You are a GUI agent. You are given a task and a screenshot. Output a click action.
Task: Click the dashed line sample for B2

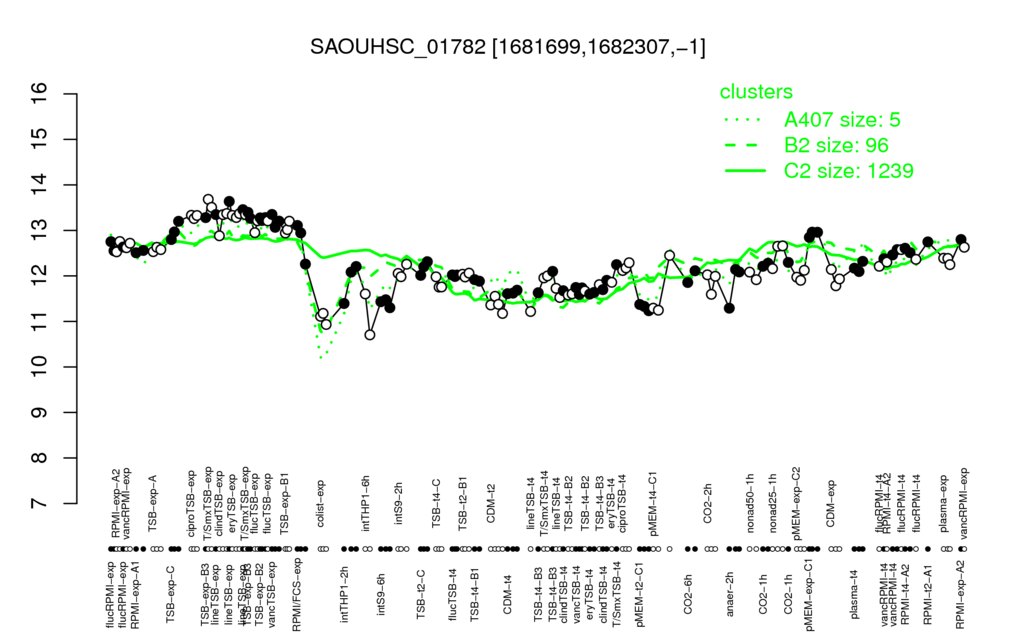(744, 145)
